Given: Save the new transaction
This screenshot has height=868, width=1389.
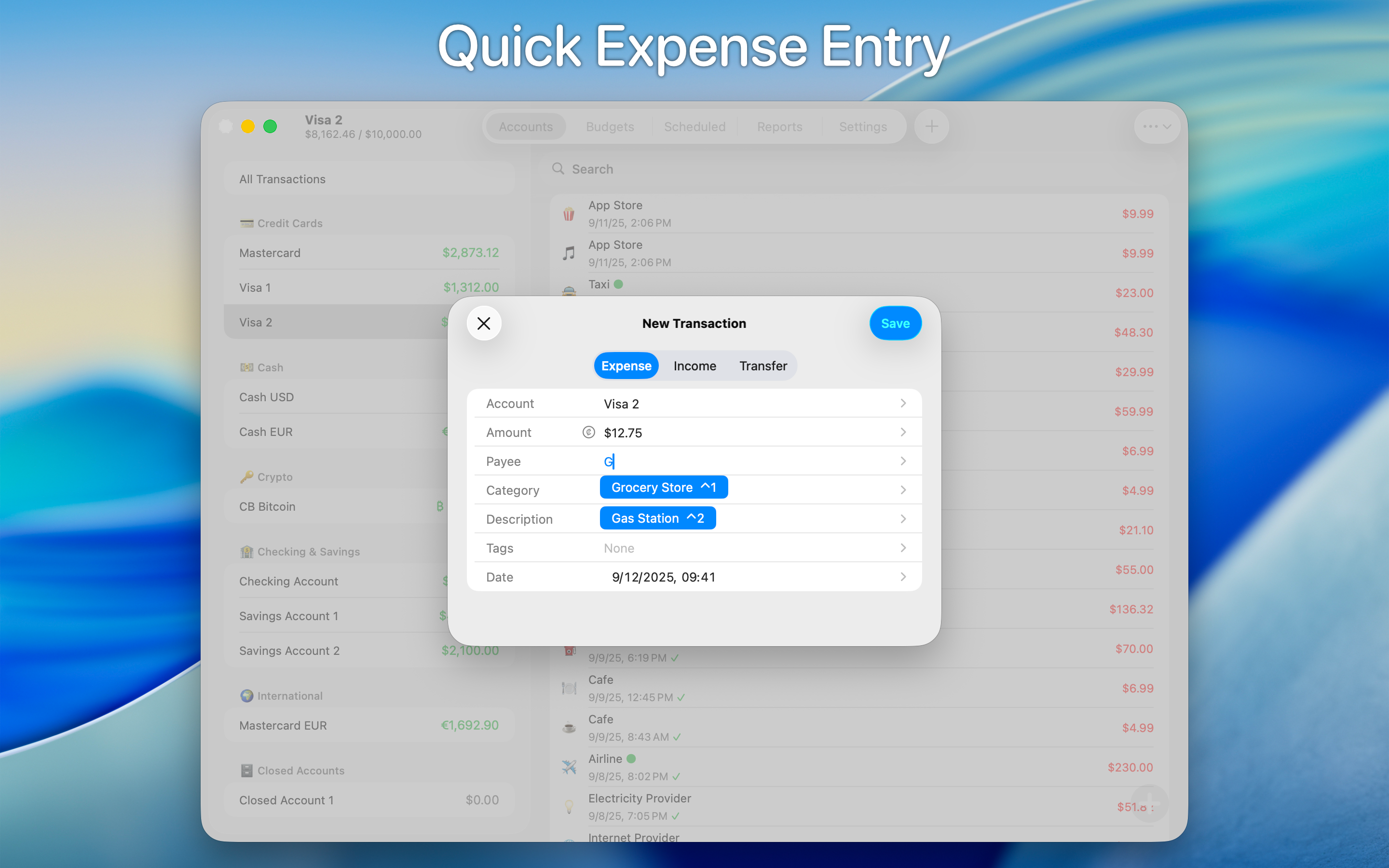Looking at the screenshot, I should point(895,323).
